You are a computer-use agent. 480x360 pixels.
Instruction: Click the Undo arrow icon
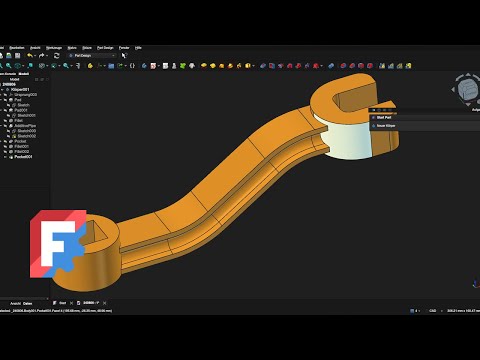[x=30, y=55]
